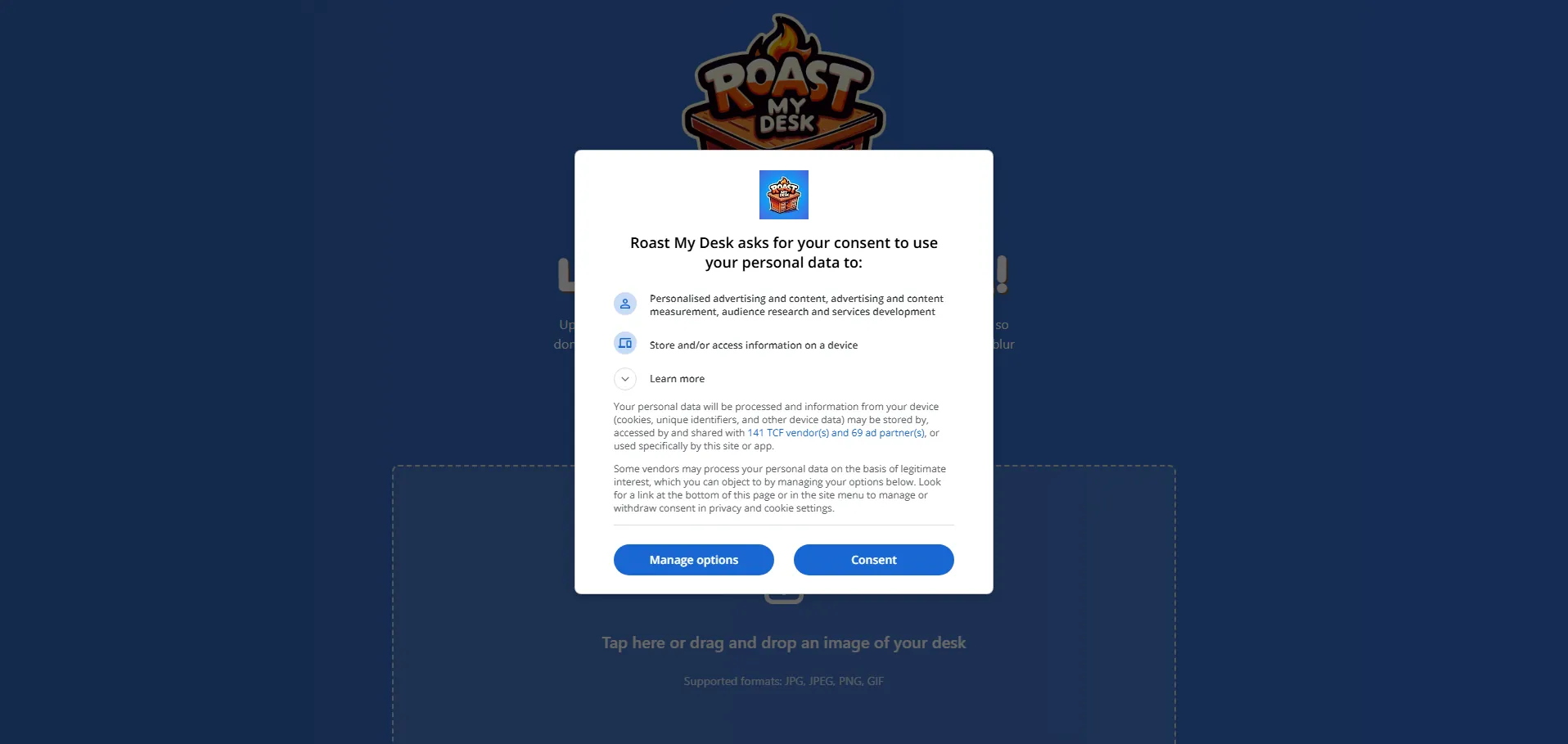
Task: Select the Personalised advertising and content description
Action: 796,305
